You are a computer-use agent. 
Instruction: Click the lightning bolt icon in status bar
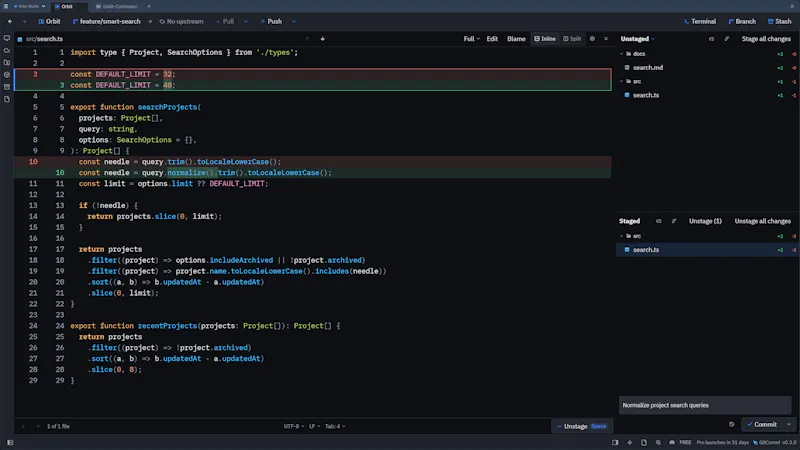tap(630, 442)
